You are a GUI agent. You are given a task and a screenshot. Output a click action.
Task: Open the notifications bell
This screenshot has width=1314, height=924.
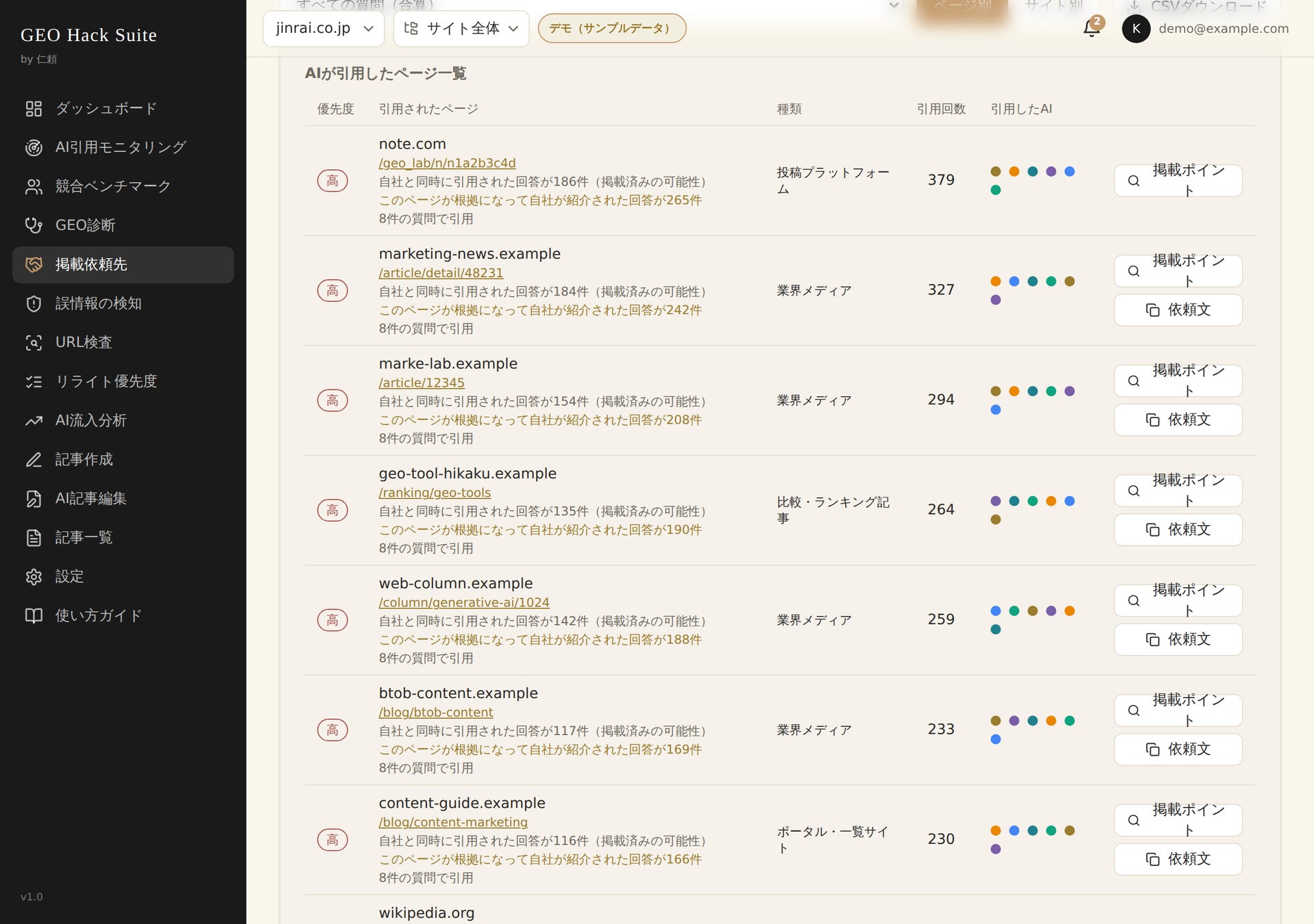click(x=1092, y=28)
